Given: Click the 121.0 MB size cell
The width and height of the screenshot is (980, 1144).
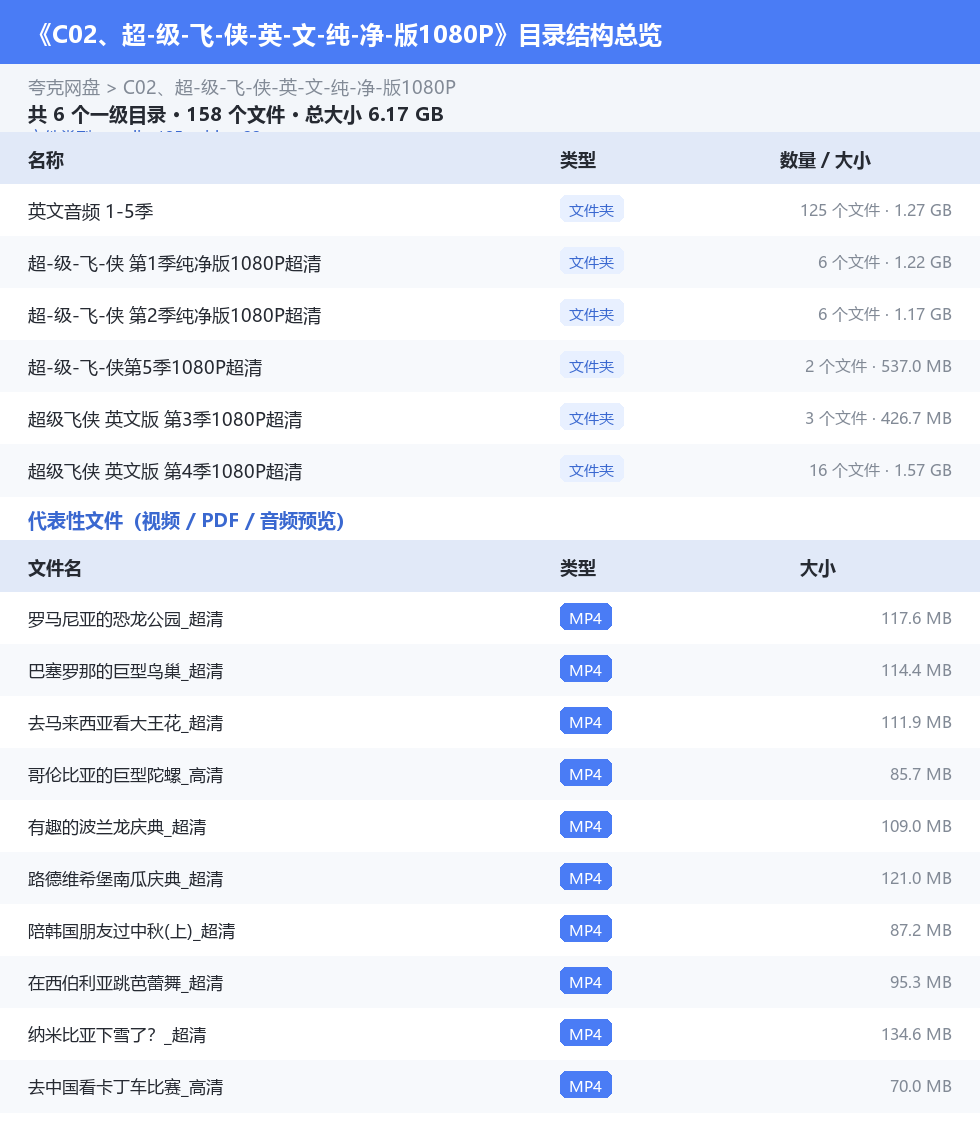Looking at the screenshot, I should [916, 878].
